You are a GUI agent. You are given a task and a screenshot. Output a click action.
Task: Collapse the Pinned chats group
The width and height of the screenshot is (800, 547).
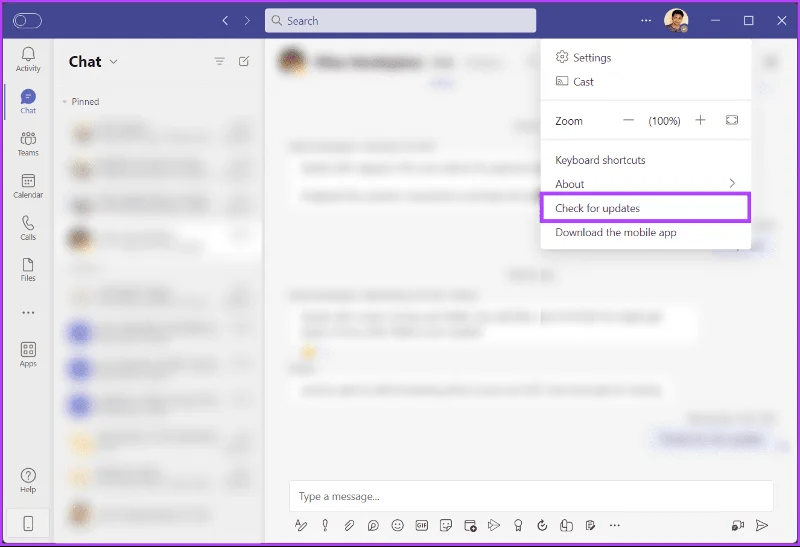pyautogui.click(x=65, y=102)
